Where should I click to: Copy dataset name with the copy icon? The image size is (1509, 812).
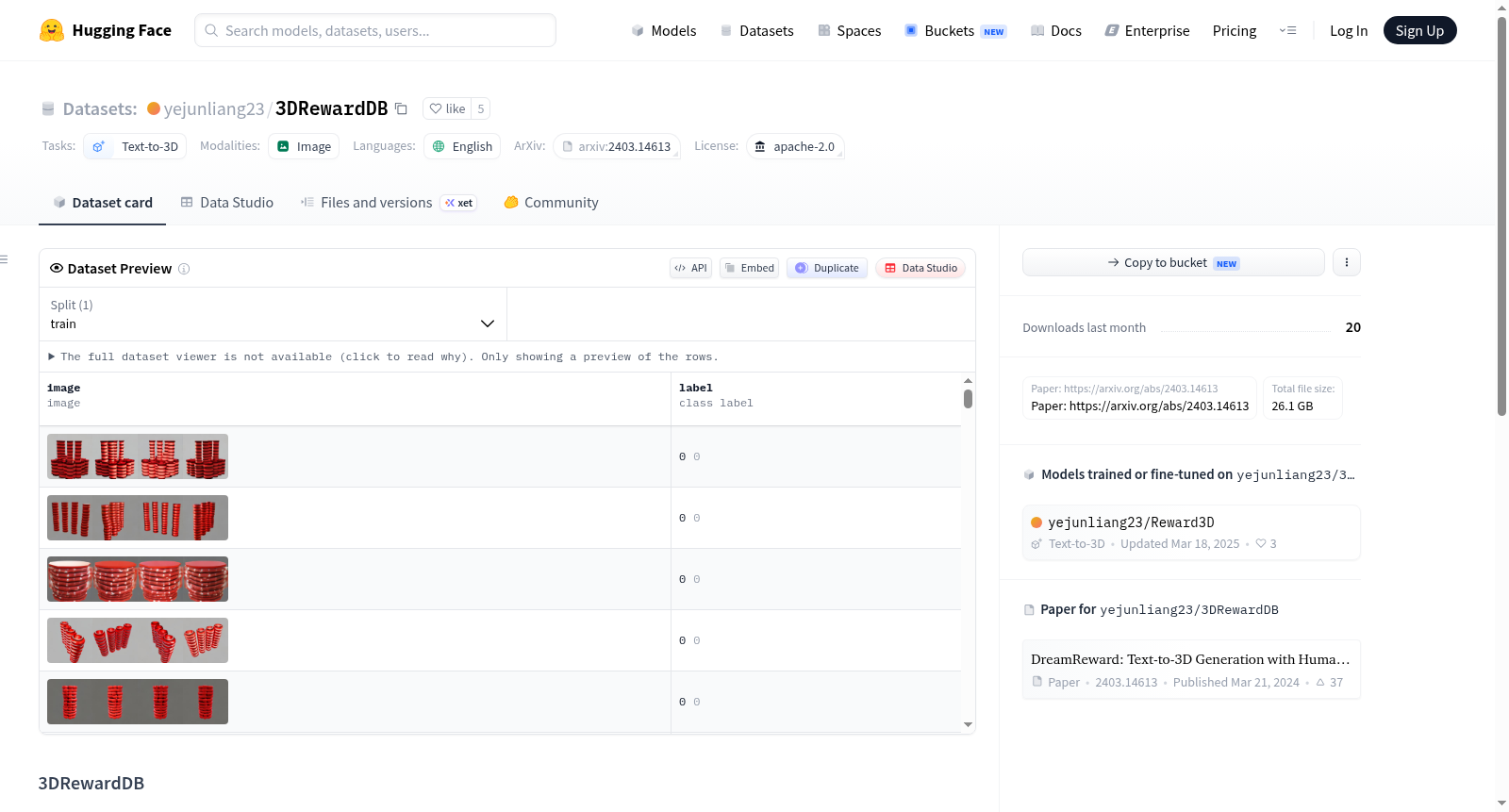click(401, 108)
